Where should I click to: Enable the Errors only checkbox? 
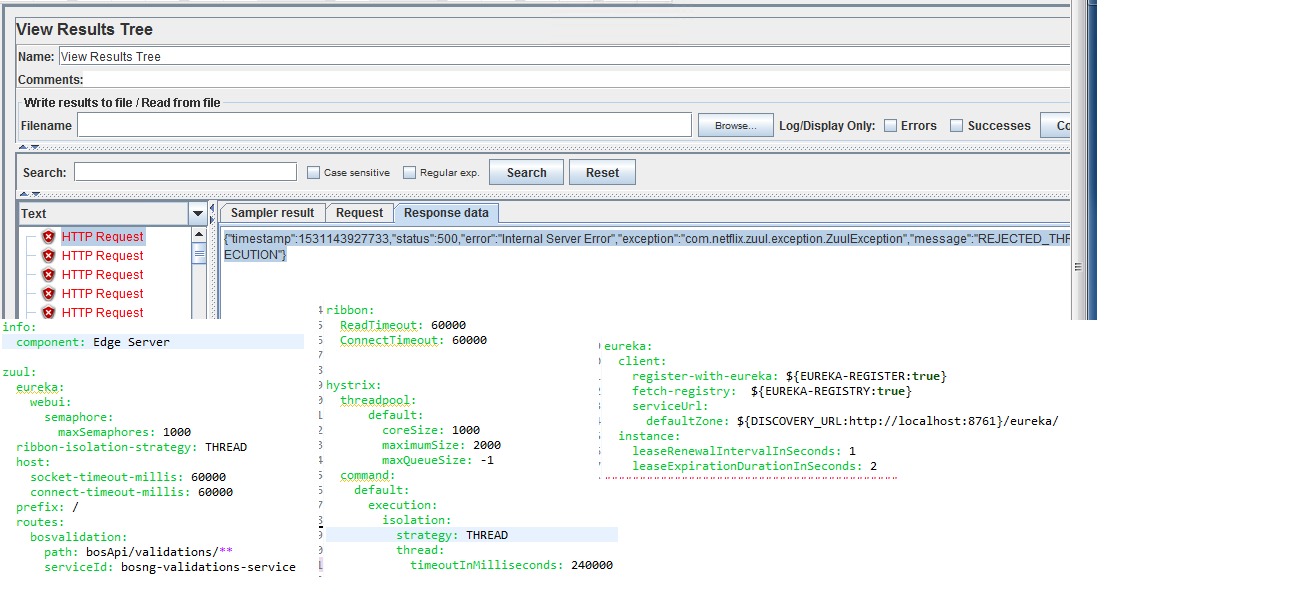tap(890, 126)
